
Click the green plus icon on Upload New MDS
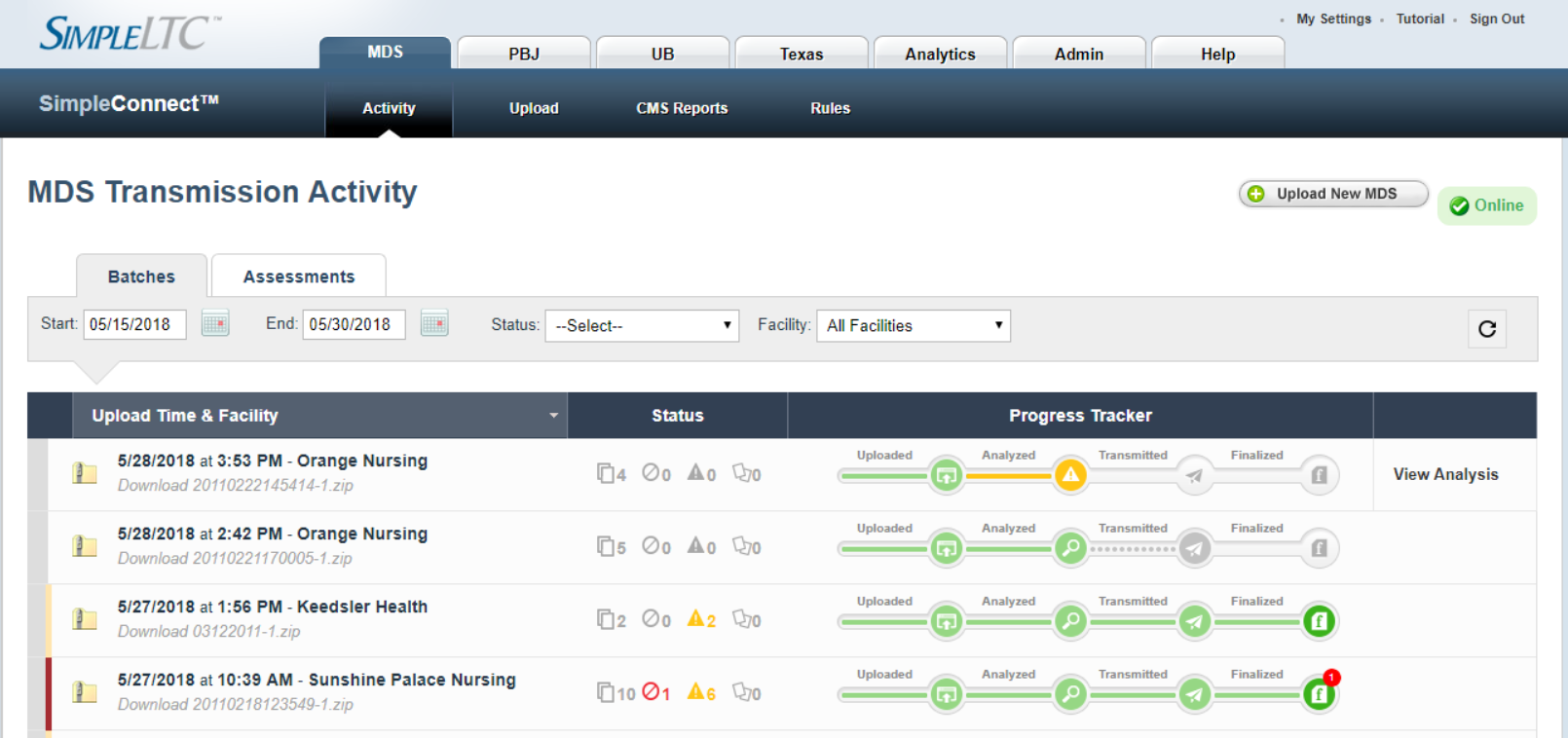pyautogui.click(x=1256, y=194)
